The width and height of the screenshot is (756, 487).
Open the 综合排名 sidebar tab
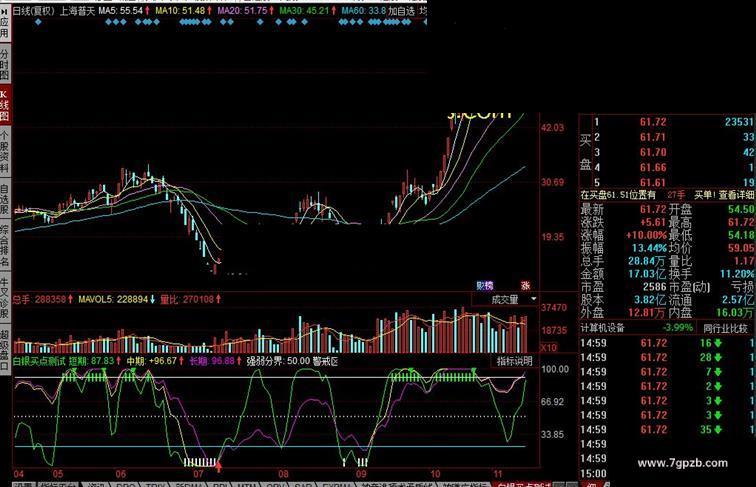click(x=5, y=245)
